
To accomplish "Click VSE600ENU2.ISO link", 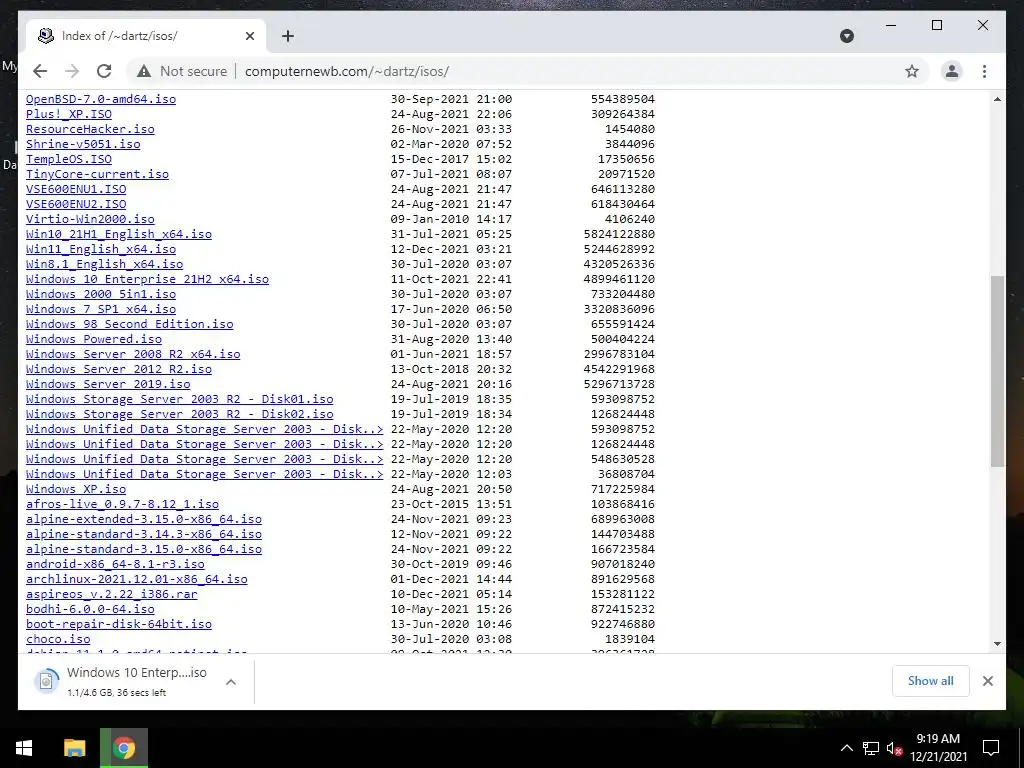I will pos(76,204).
